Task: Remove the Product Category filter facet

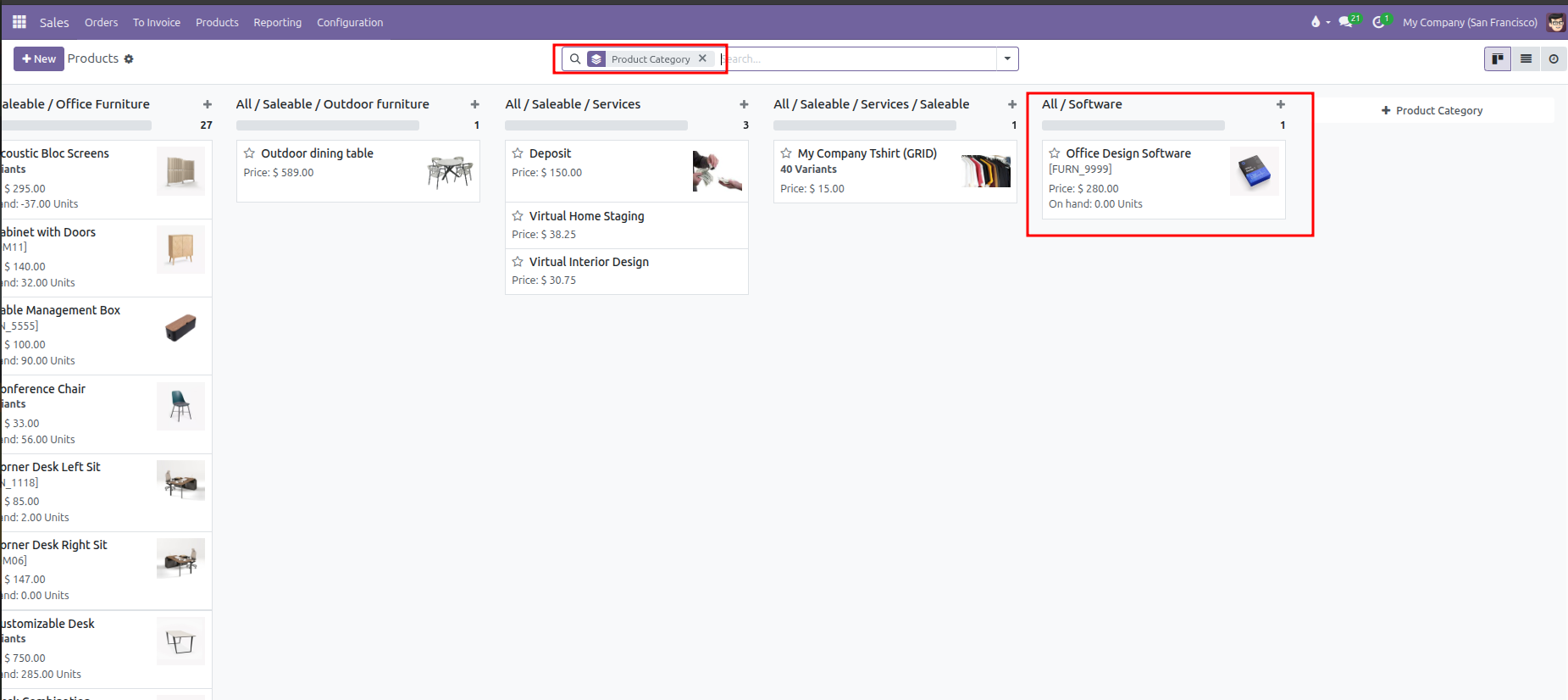Action: coord(702,58)
